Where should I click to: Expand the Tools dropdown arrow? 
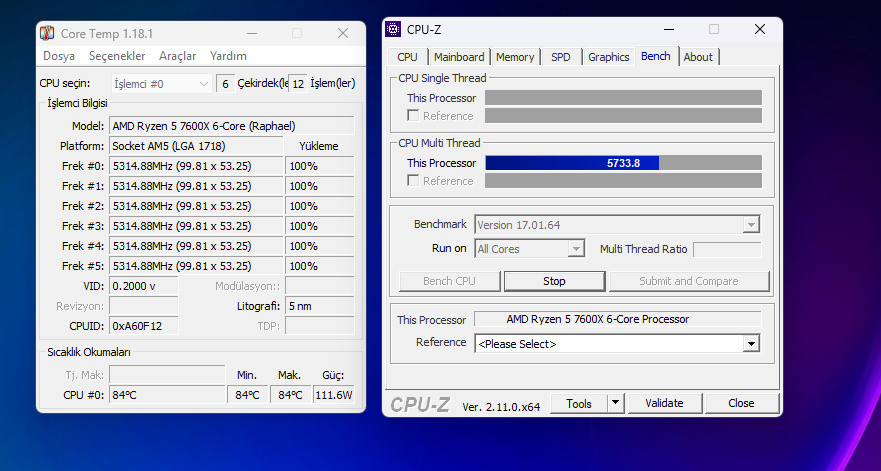pos(616,404)
